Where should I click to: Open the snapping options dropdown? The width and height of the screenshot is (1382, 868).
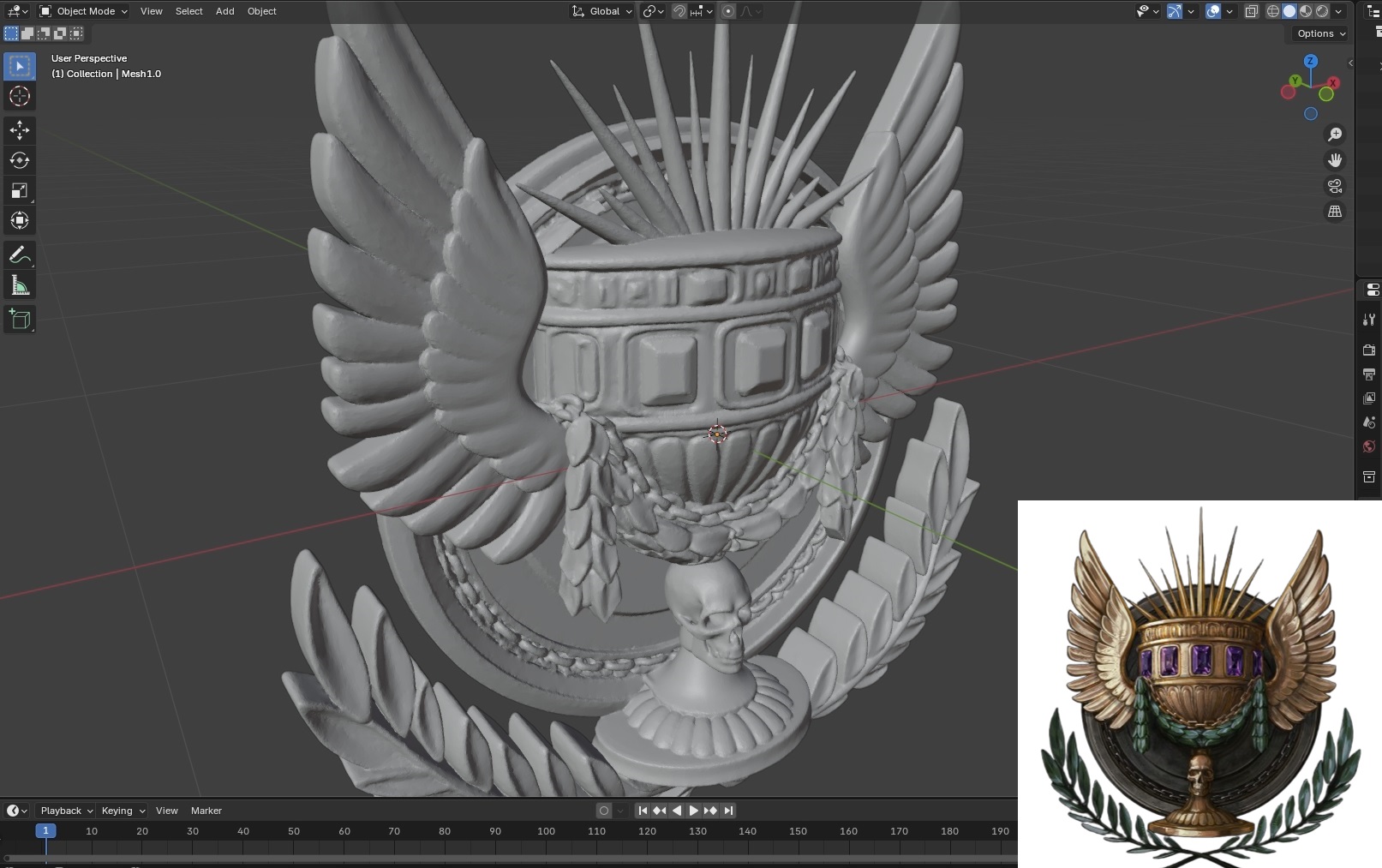[702, 11]
